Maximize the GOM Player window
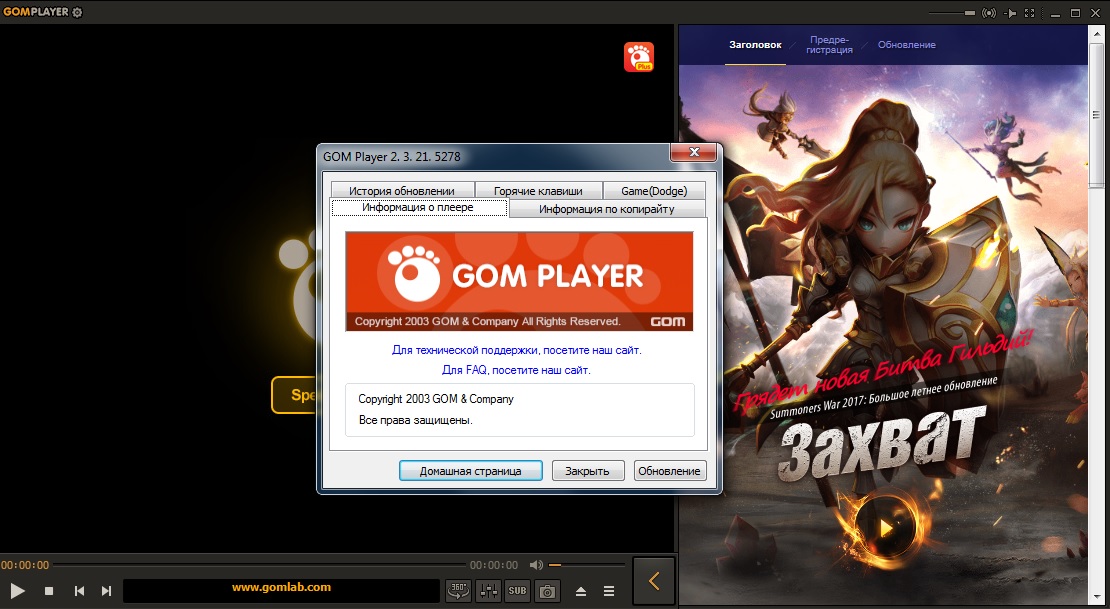This screenshot has height=609, width=1110. click(x=1075, y=13)
